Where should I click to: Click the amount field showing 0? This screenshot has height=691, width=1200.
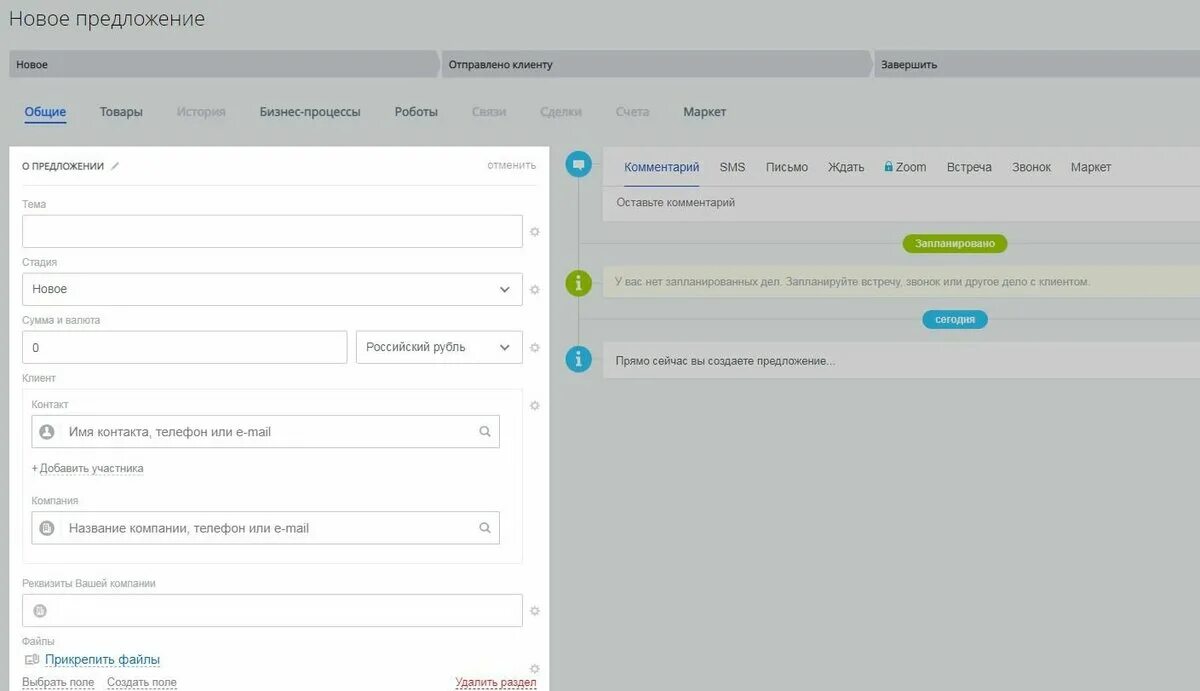184,347
